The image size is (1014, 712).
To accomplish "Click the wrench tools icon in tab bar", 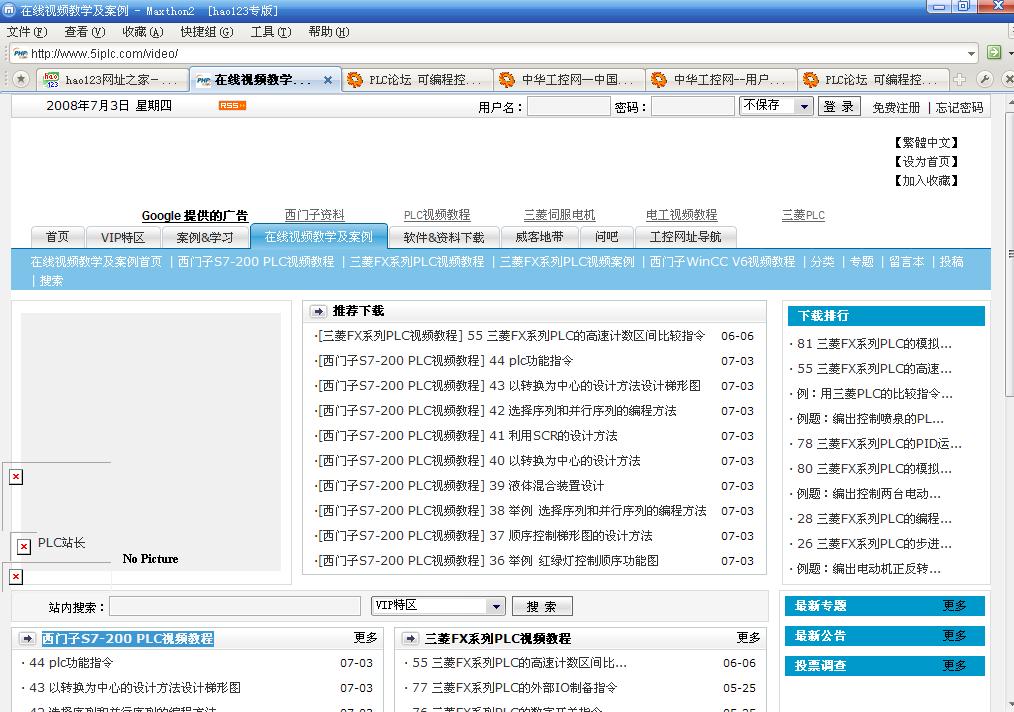I will tap(984, 79).
